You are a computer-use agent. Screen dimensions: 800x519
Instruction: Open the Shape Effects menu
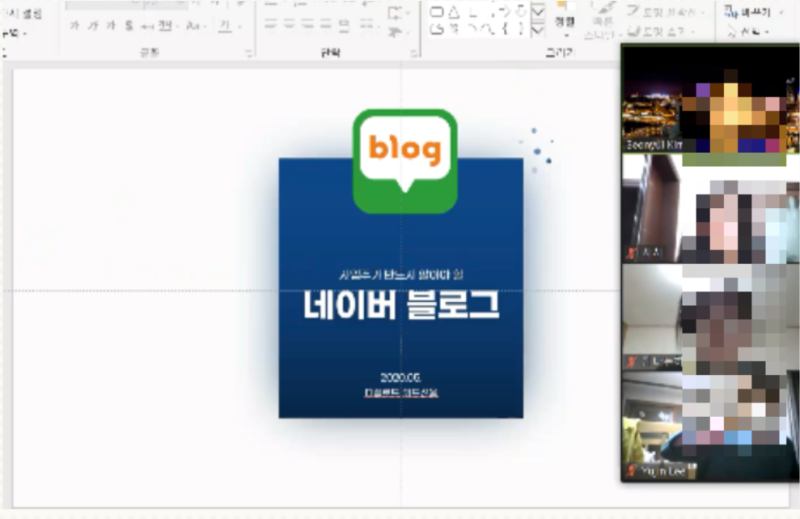click(661, 32)
